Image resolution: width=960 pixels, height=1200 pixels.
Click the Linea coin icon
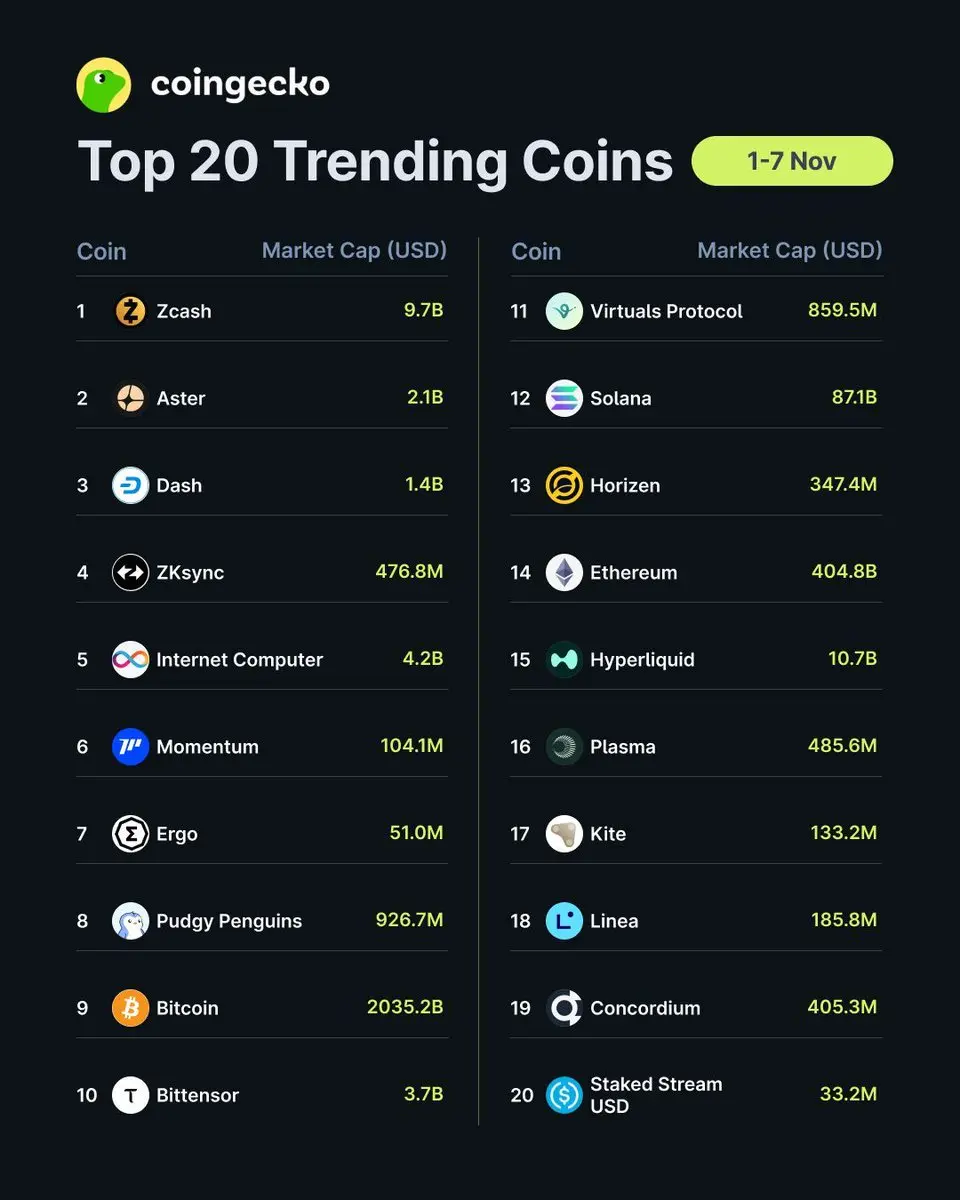[x=564, y=921]
